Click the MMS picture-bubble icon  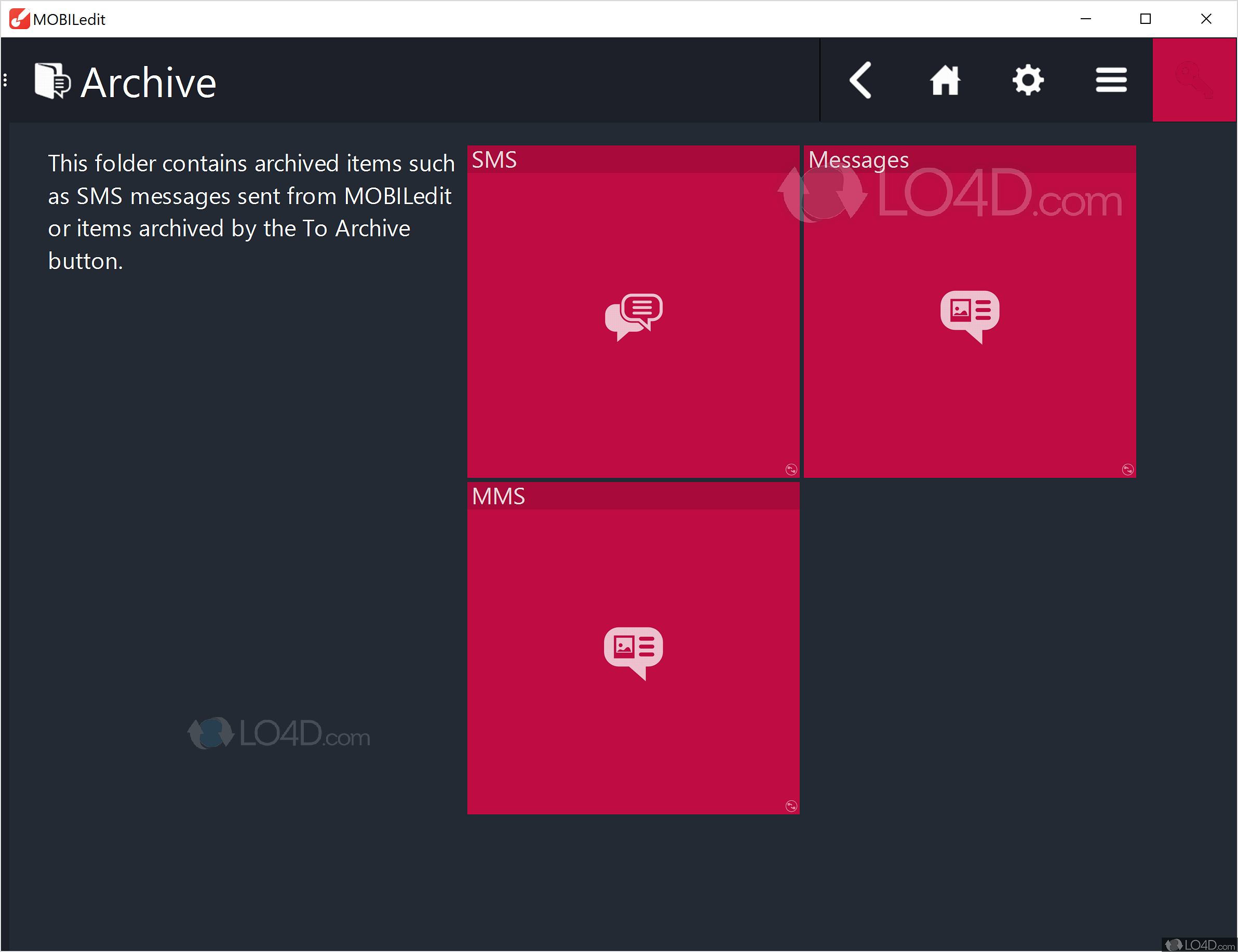coord(633,652)
